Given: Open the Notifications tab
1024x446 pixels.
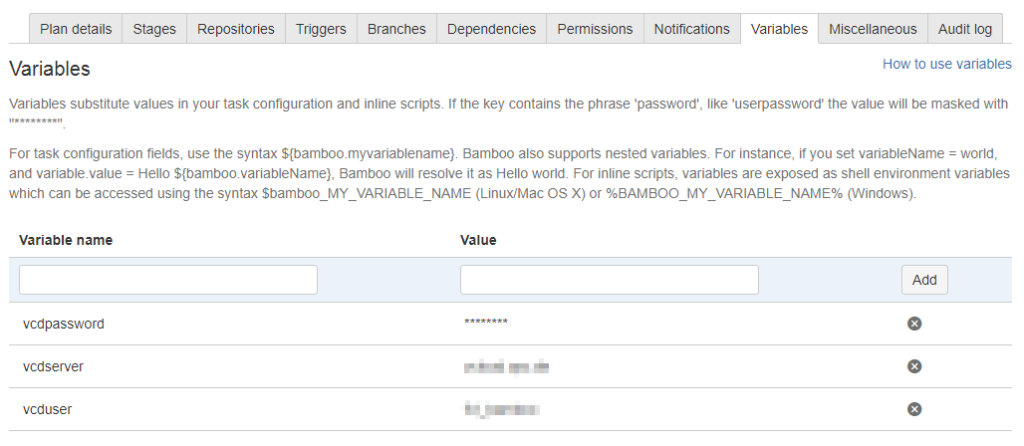Looking at the screenshot, I should point(692,29).
